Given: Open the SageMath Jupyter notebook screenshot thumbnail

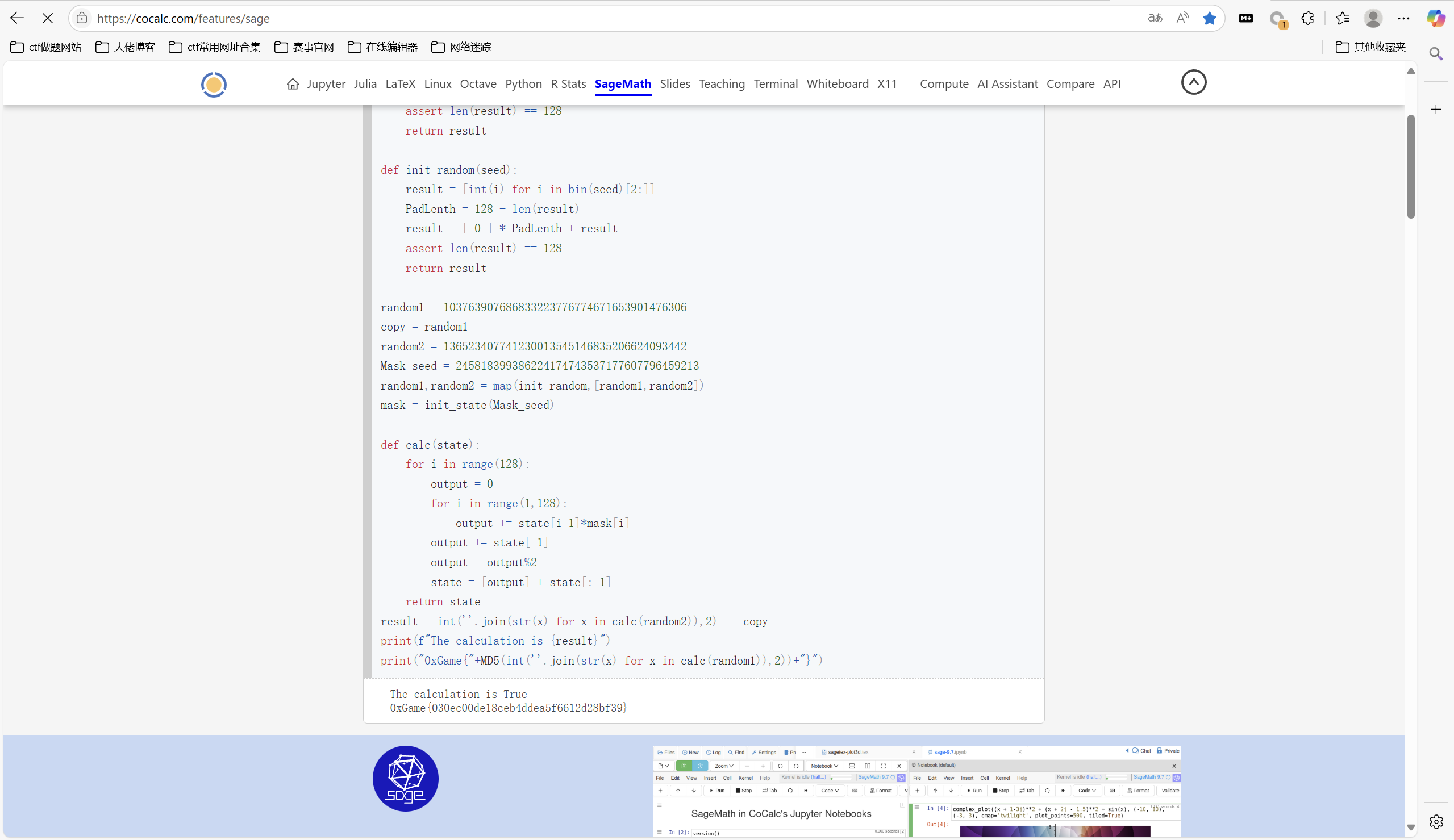Looking at the screenshot, I should [x=916, y=791].
